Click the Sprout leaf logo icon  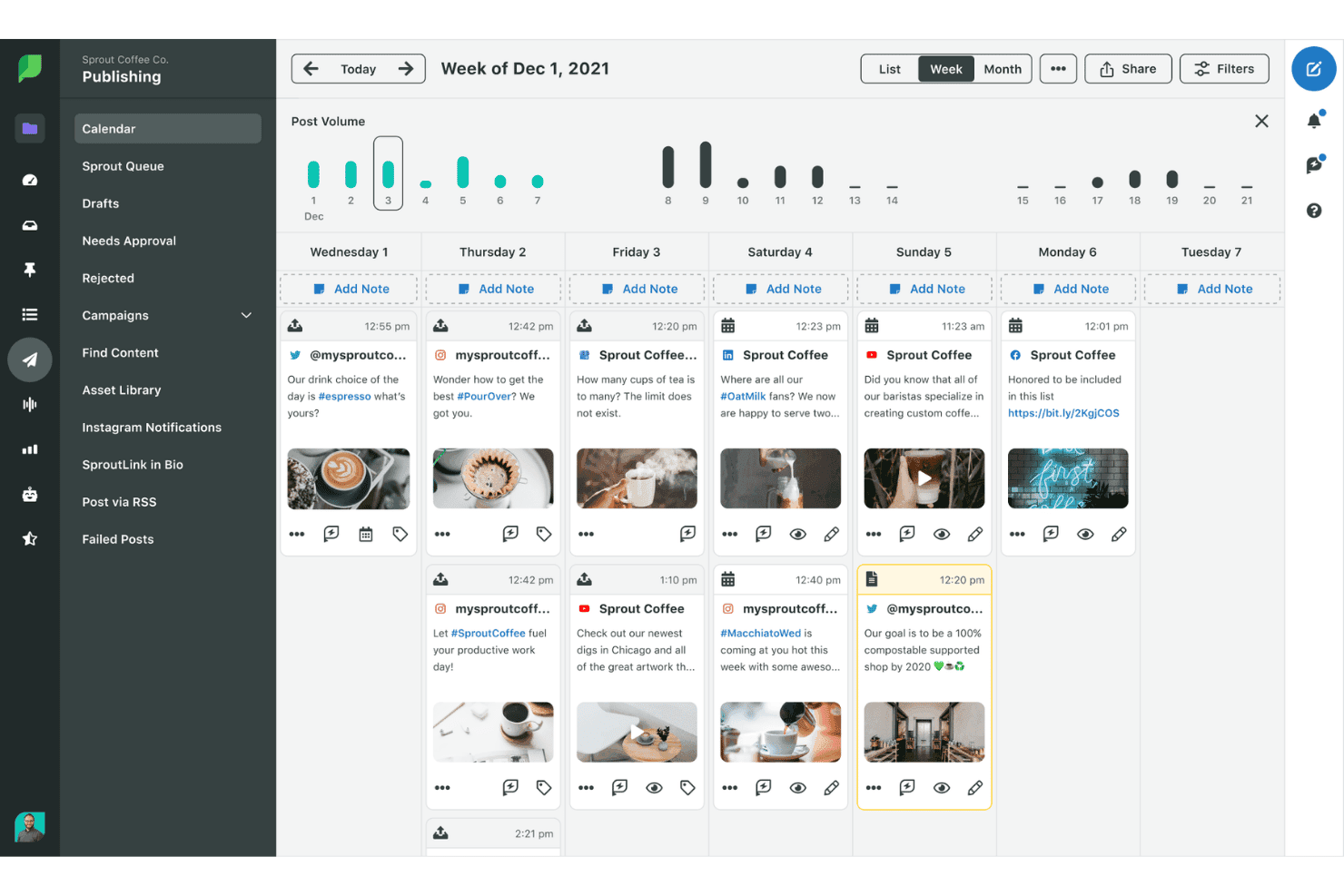pos(30,68)
